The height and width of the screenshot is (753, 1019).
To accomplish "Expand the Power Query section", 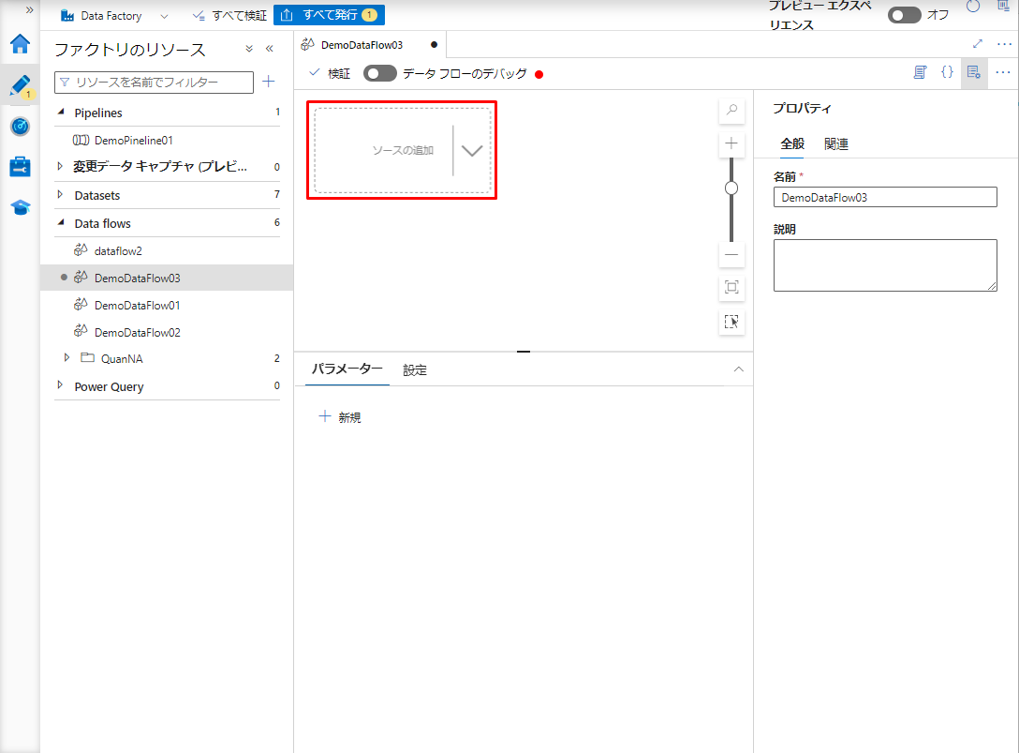I will point(60,385).
